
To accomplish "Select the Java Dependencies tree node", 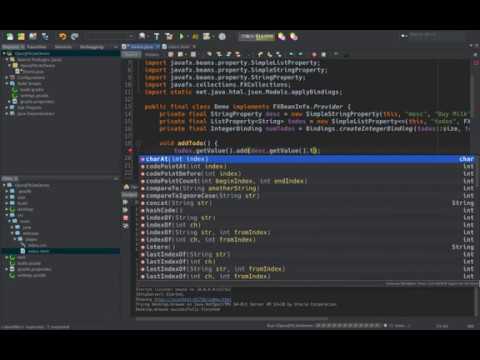I will [36, 114].
